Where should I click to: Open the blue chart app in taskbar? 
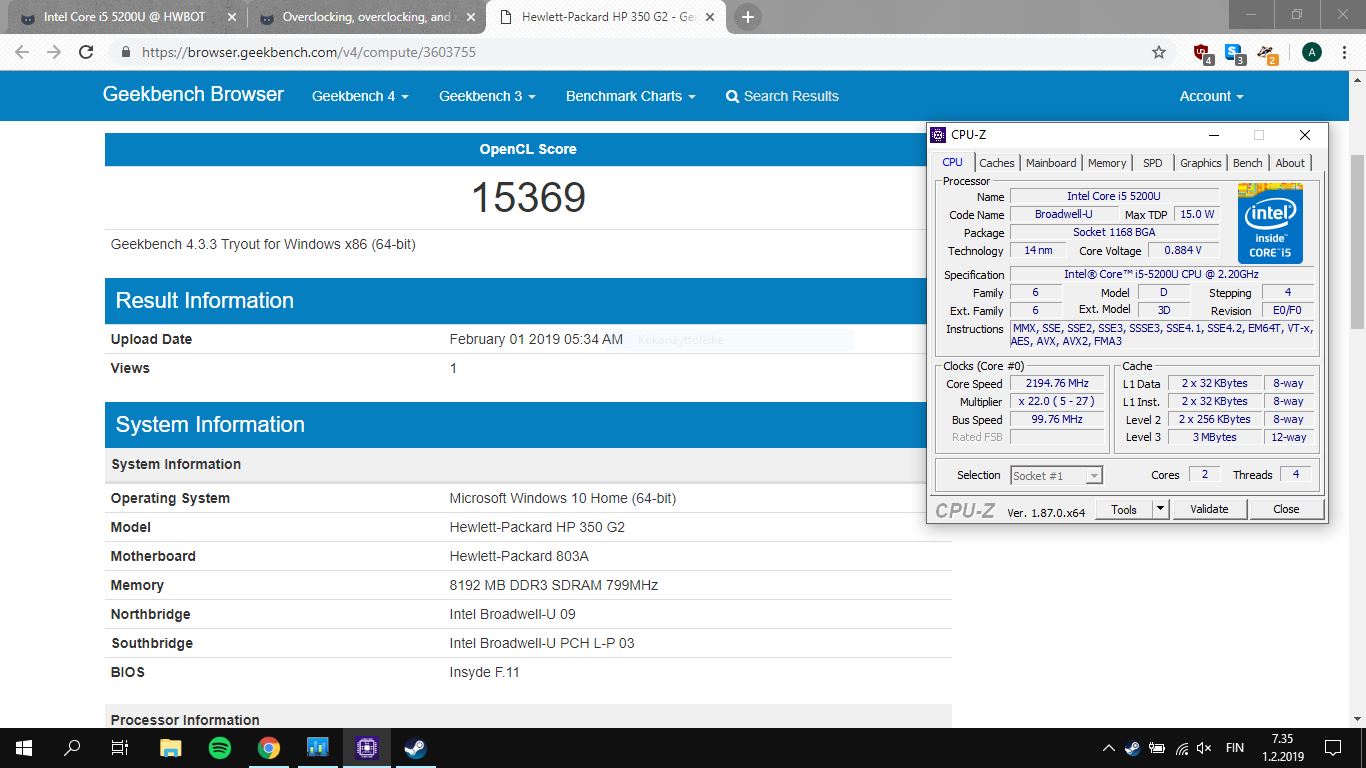pos(318,747)
